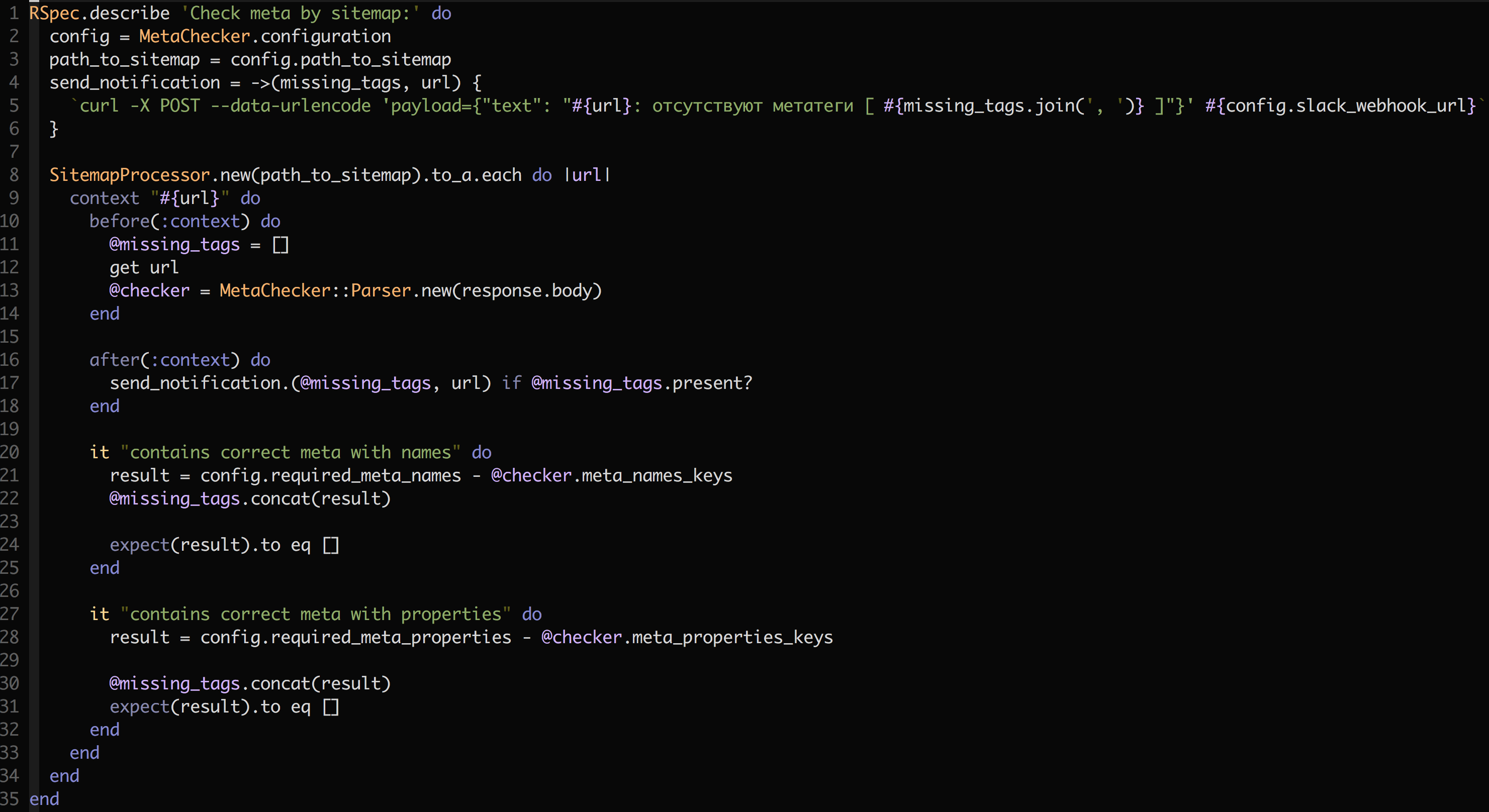1489x812 pixels.
Task: Click send_notification call on line 17
Action: coord(196,382)
